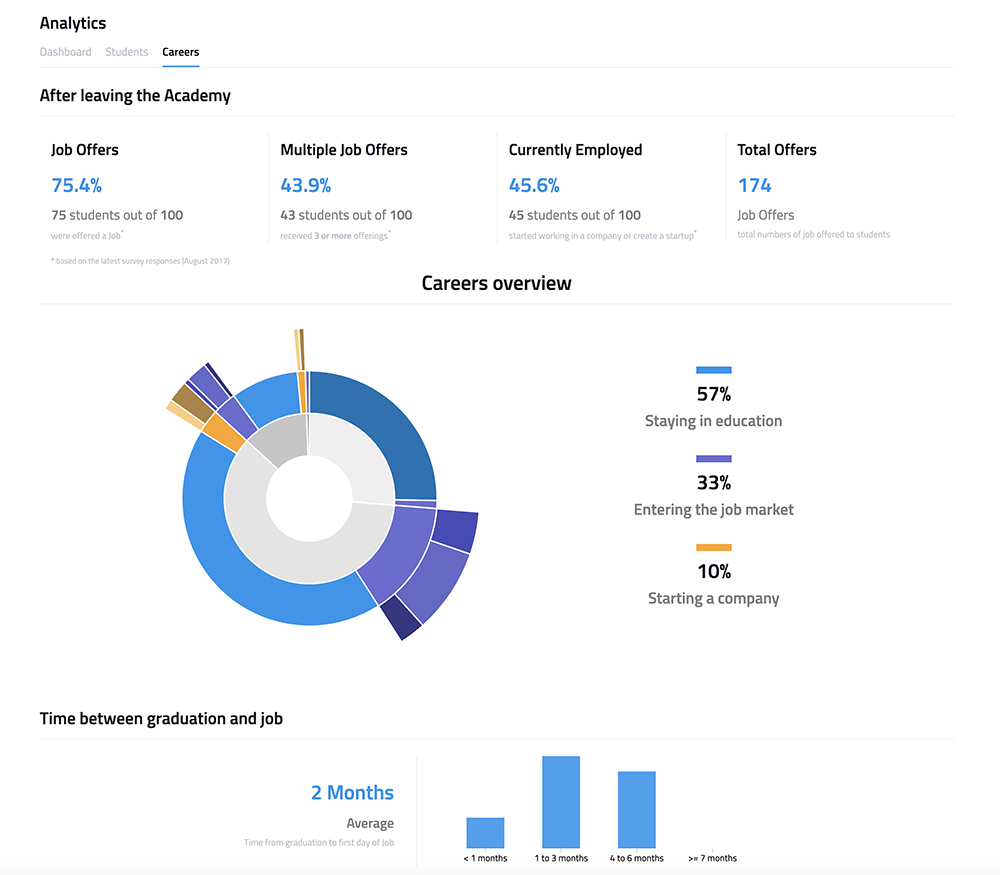The height and width of the screenshot is (875, 1000).
Task: Click the '< 1 months' bar
Action: tap(485, 833)
